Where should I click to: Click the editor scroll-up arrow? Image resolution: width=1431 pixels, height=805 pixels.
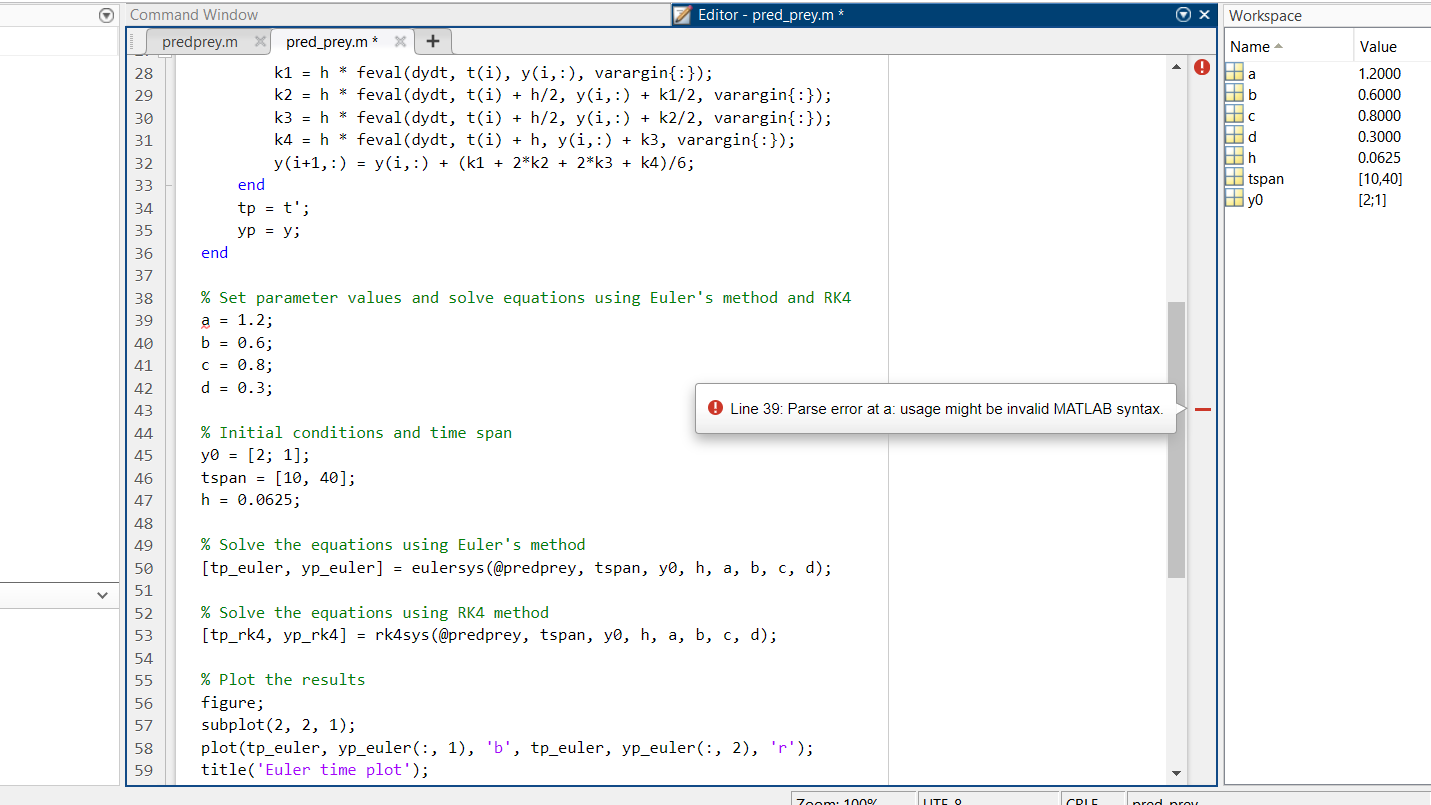tap(1176, 67)
